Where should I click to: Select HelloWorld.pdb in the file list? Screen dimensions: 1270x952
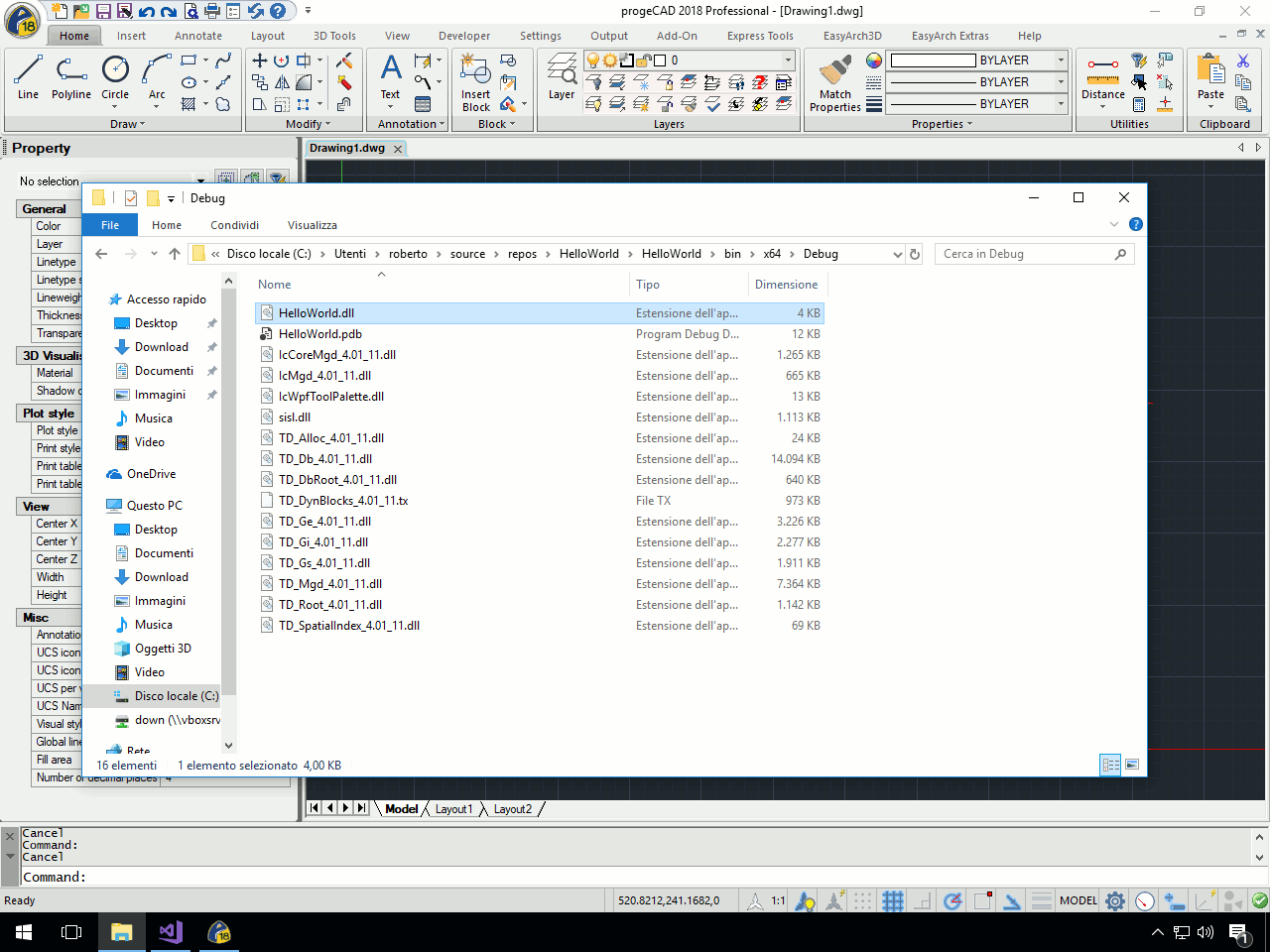click(x=320, y=334)
